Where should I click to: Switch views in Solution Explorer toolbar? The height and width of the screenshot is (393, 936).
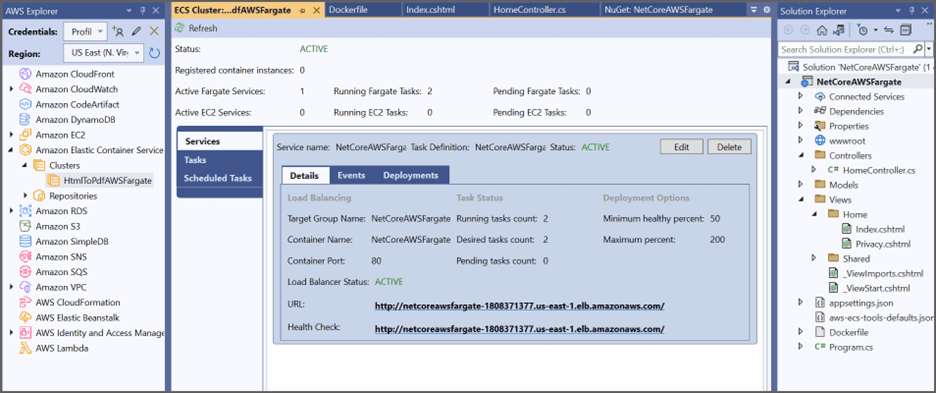tap(839, 30)
